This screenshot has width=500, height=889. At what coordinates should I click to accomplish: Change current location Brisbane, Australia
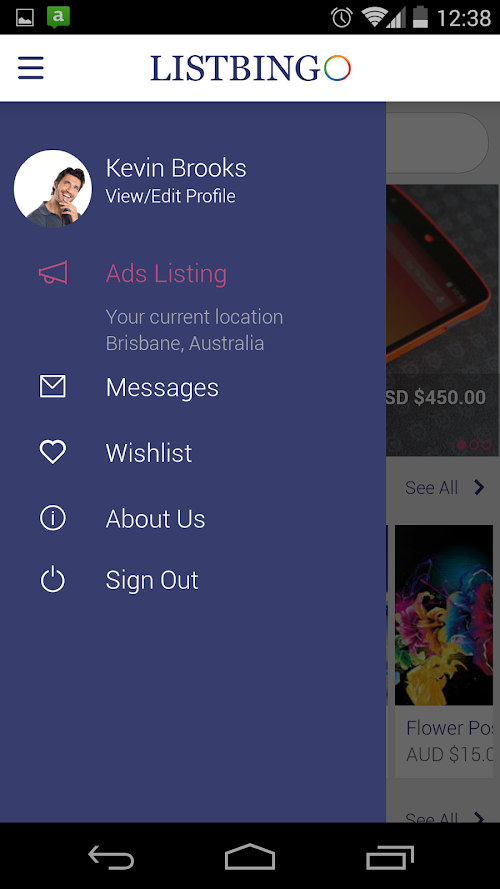(194, 330)
